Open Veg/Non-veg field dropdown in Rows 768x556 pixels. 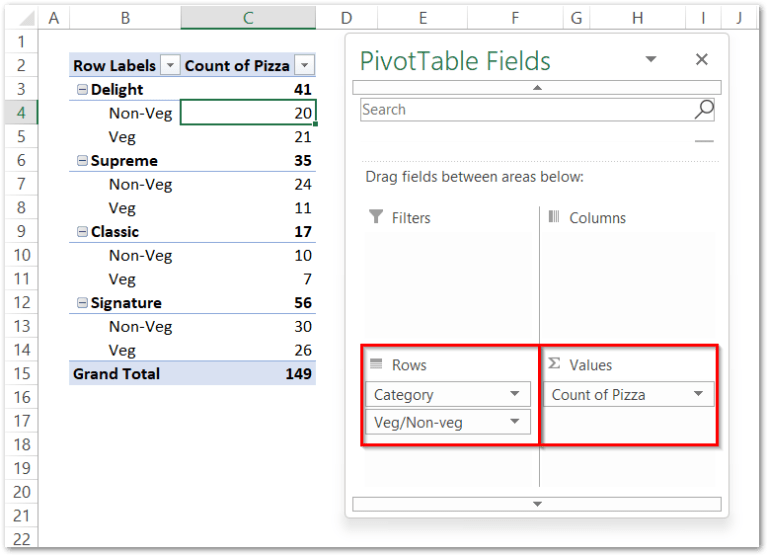pyautogui.click(x=514, y=422)
